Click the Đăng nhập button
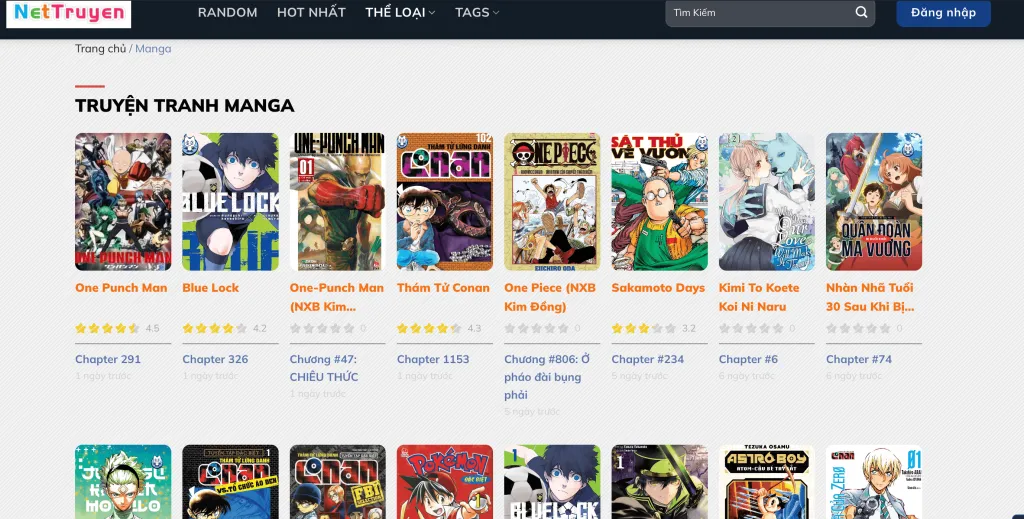The image size is (1024, 519). [x=943, y=12]
